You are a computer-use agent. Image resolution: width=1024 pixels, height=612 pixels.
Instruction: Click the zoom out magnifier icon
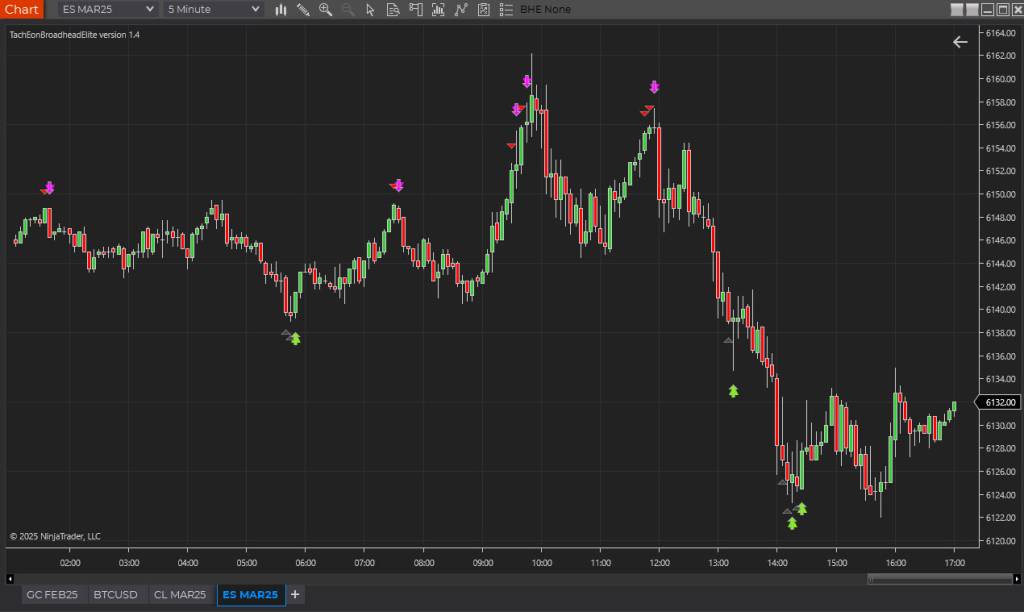tap(348, 10)
